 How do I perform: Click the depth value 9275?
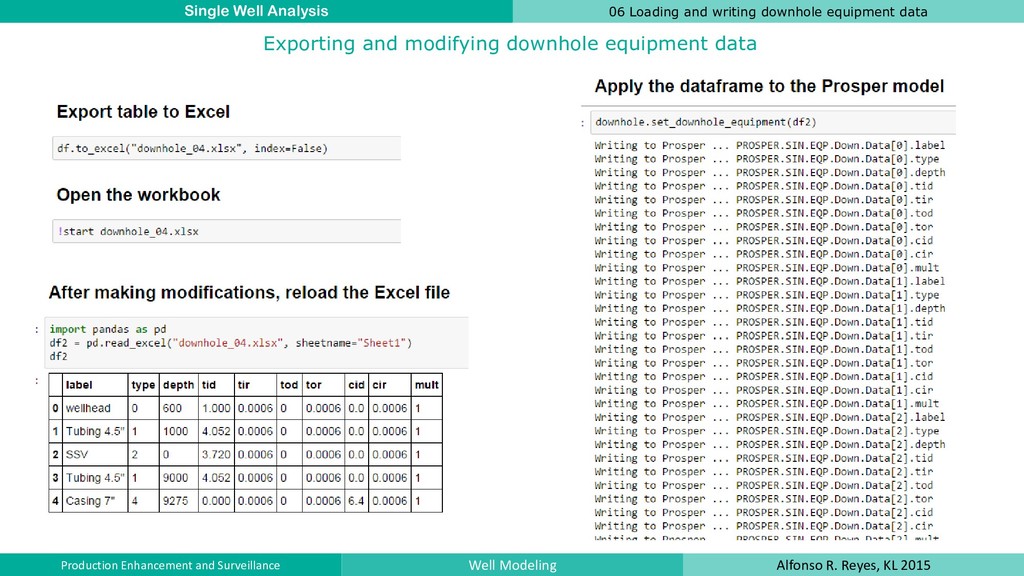click(178, 501)
